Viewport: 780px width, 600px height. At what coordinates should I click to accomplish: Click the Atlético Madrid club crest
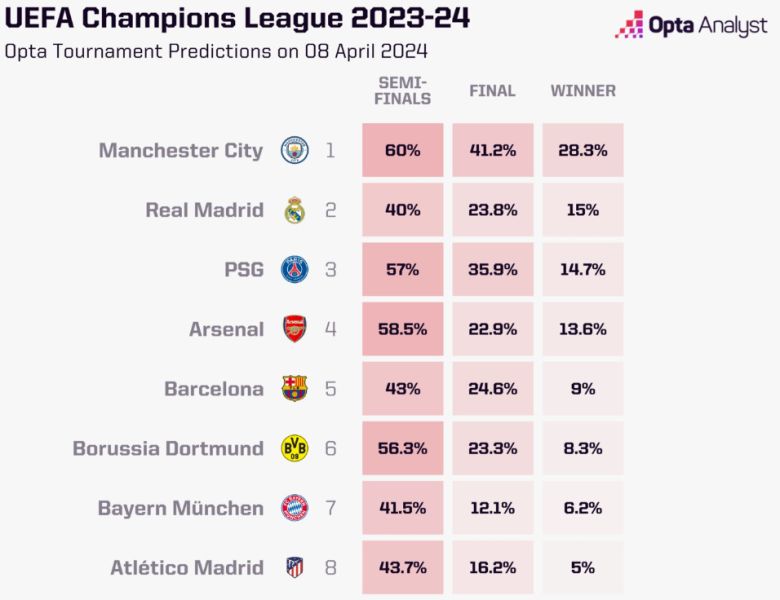pos(294,567)
